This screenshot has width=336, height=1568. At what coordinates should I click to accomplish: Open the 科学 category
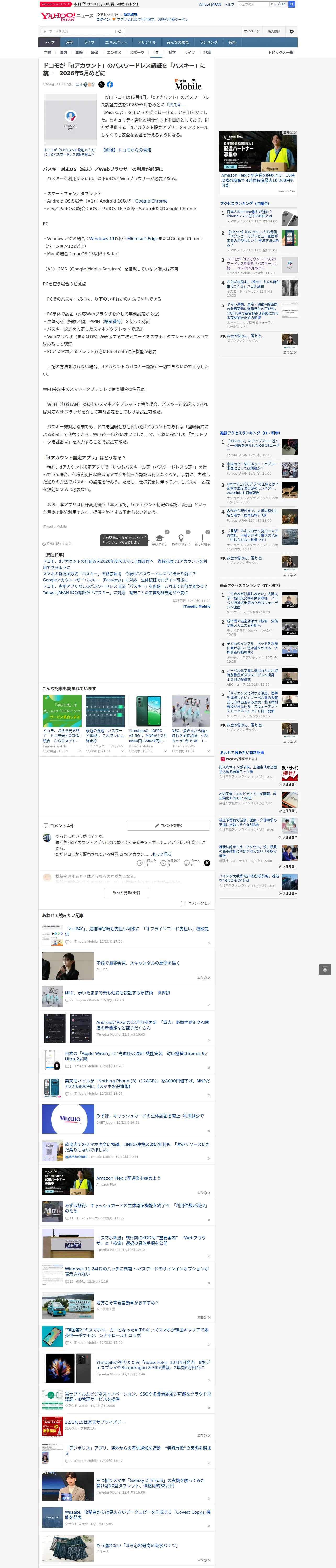[x=172, y=52]
